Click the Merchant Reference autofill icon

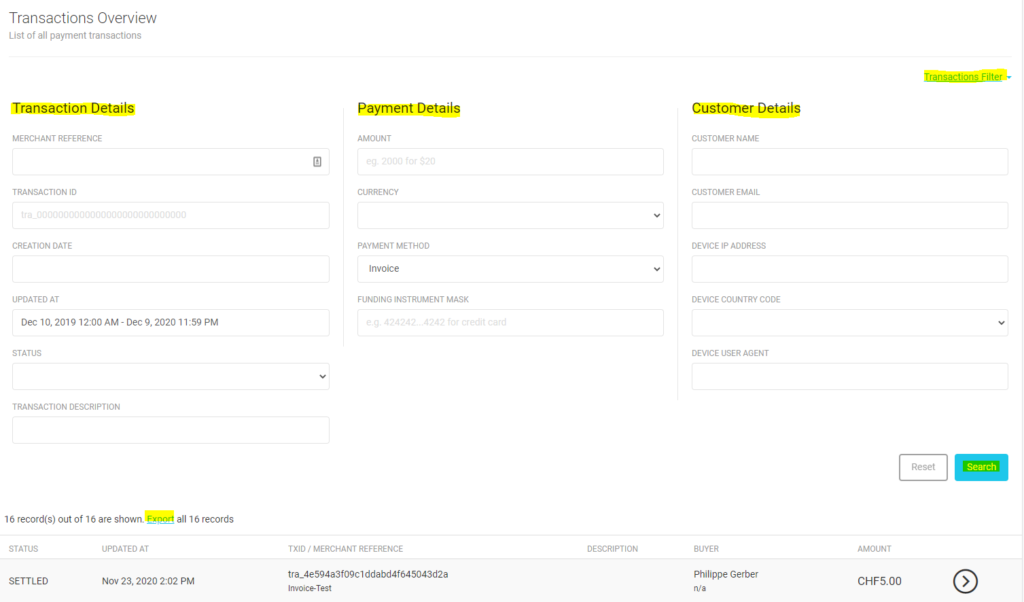point(317,162)
